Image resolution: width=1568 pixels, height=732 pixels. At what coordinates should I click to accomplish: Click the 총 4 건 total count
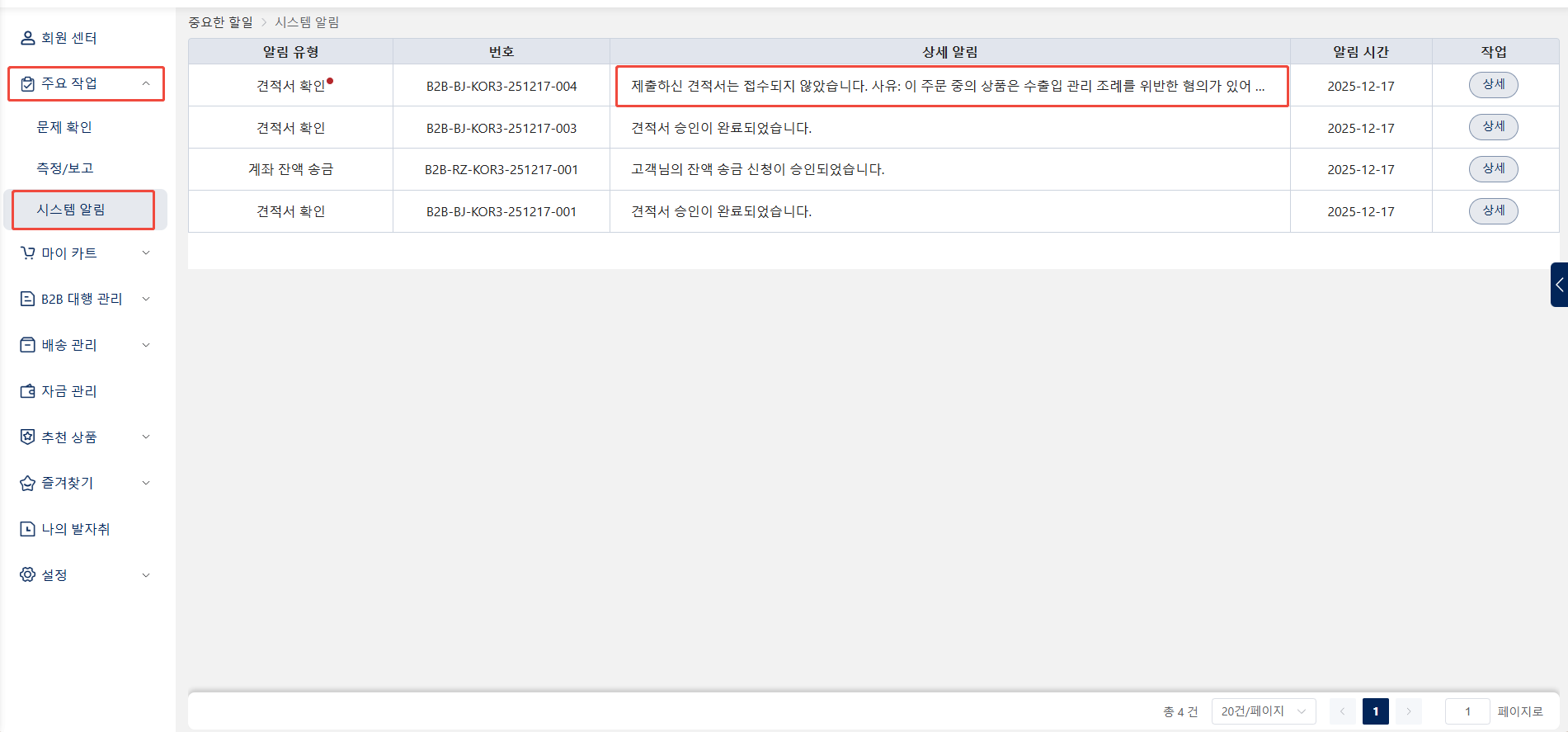pos(1180,711)
